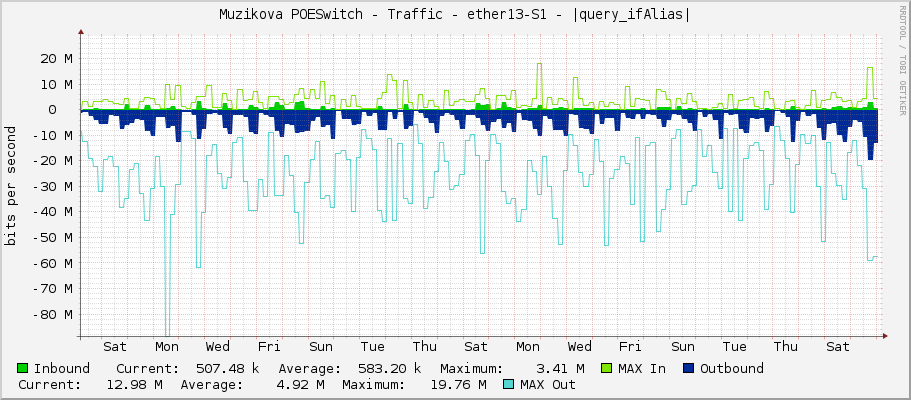The height and width of the screenshot is (400, 911).
Task: Click the 'MAX In' legend label
Action: [x=642, y=369]
